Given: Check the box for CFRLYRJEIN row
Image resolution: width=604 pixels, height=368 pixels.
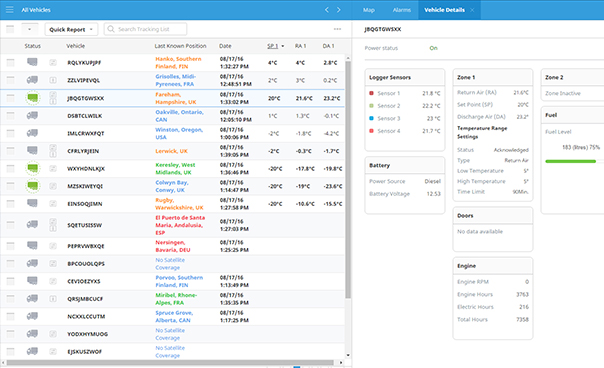Looking at the screenshot, I should (x=10, y=151).
